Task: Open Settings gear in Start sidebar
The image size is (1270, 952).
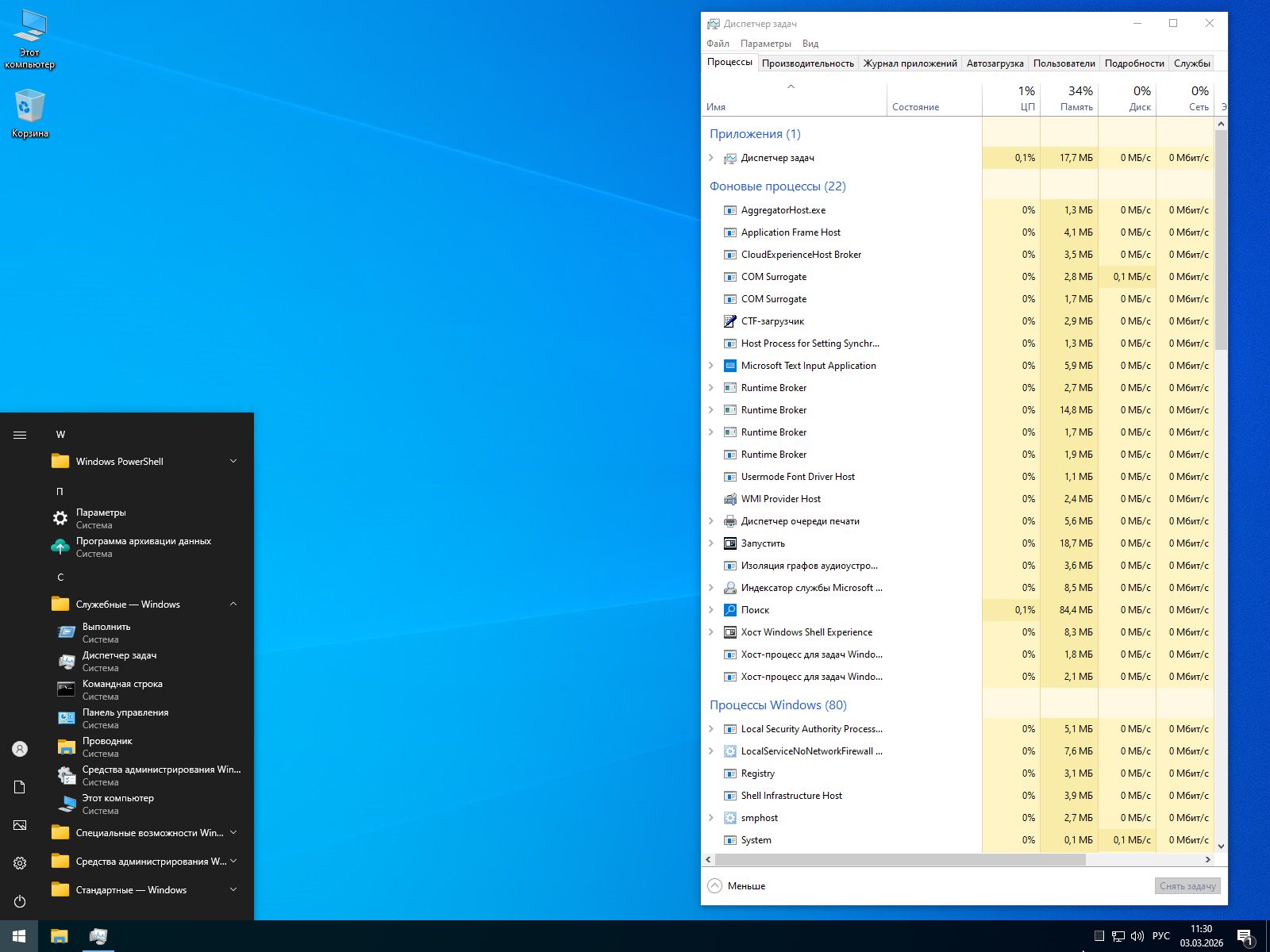Action: (x=20, y=863)
